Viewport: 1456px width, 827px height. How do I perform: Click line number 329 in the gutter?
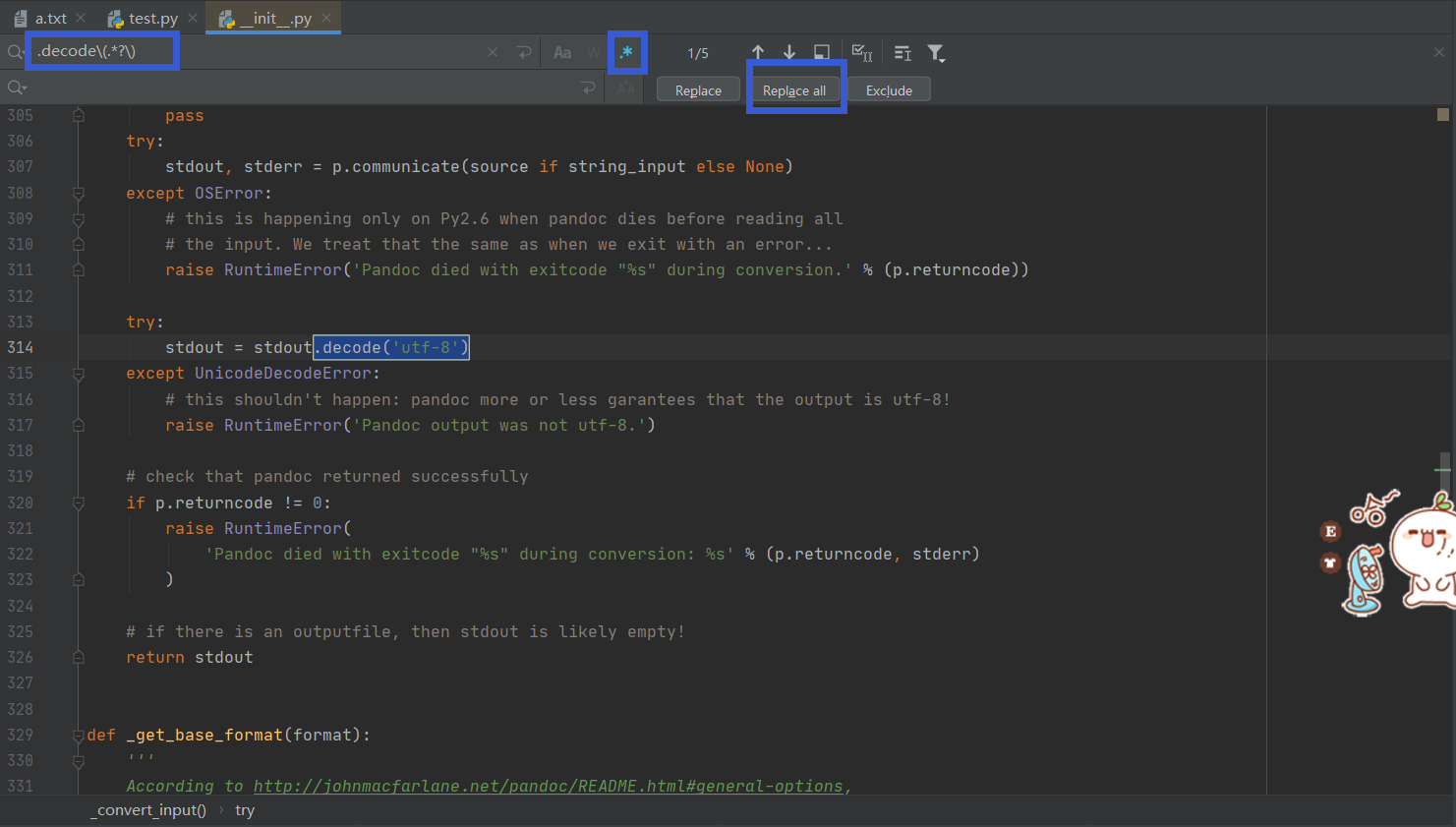20,735
